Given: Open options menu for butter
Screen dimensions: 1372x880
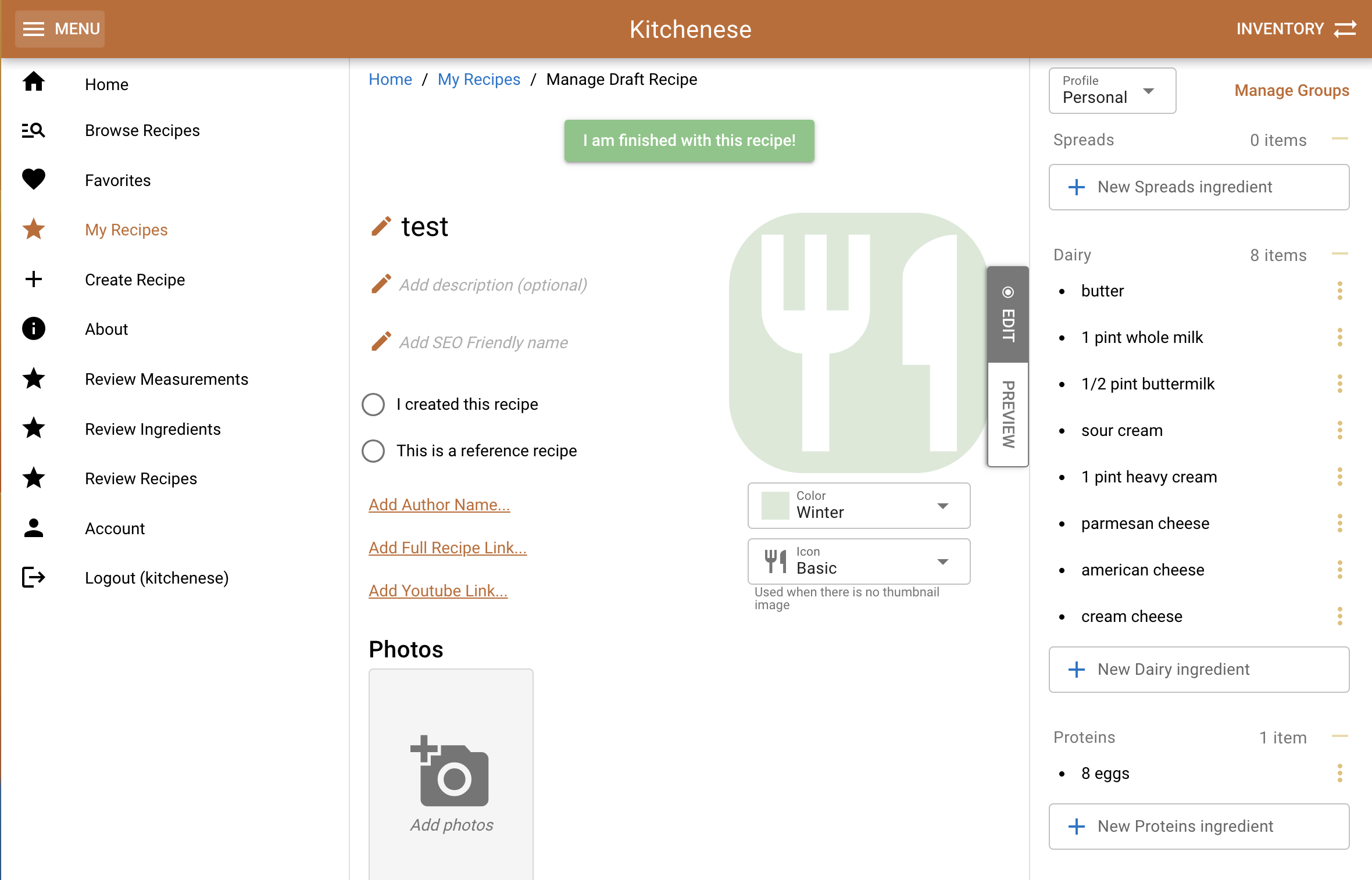Looking at the screenshot, I should tap(1340, 291).
